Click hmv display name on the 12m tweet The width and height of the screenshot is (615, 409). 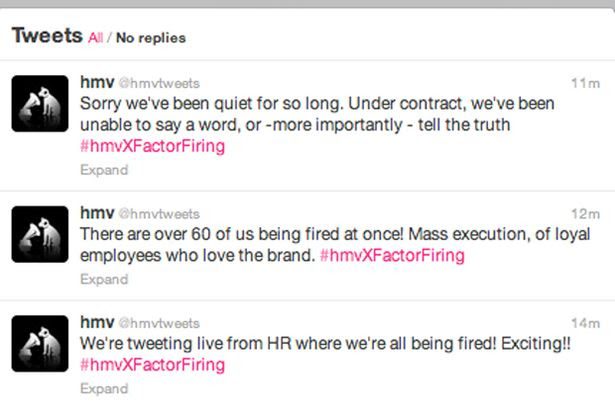tap(97, 213)
